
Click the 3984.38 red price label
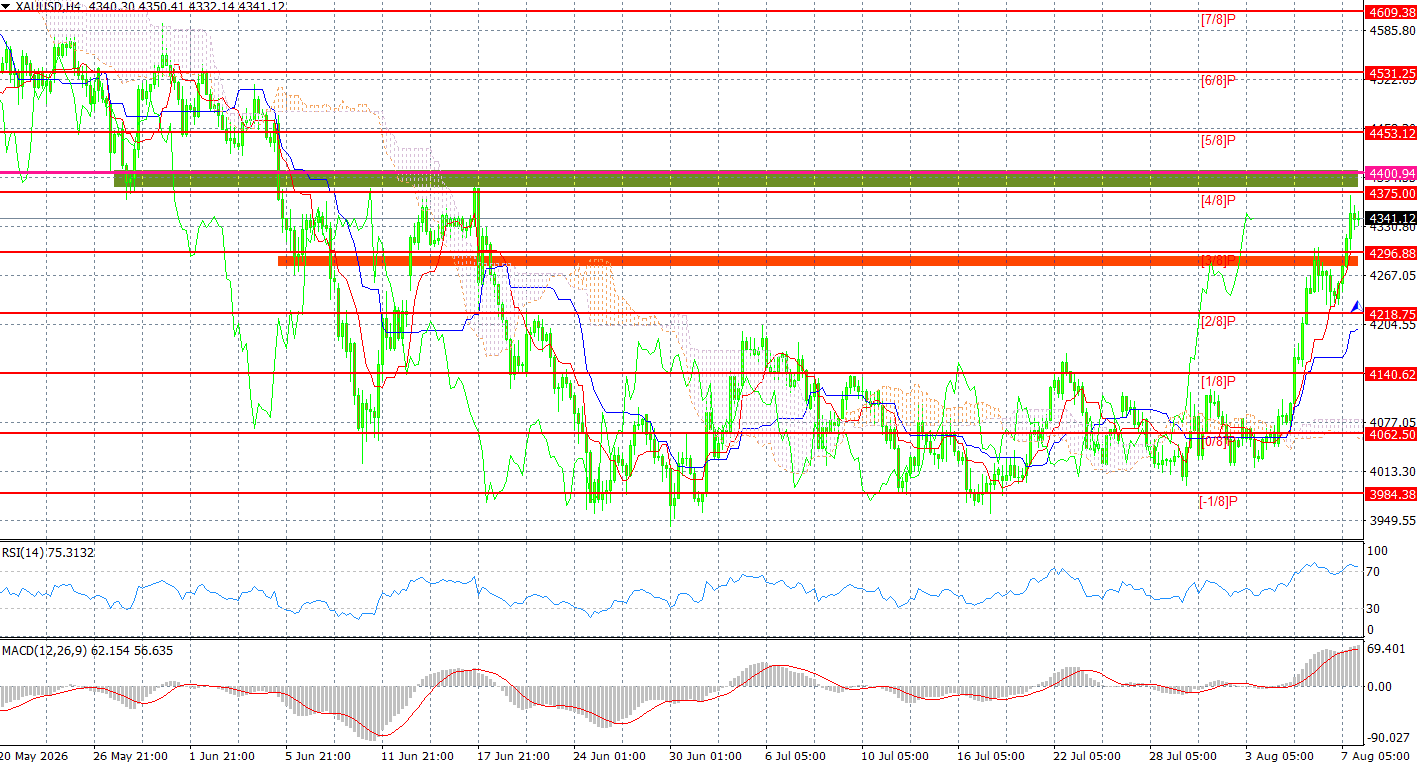(x=1392, y=494)
